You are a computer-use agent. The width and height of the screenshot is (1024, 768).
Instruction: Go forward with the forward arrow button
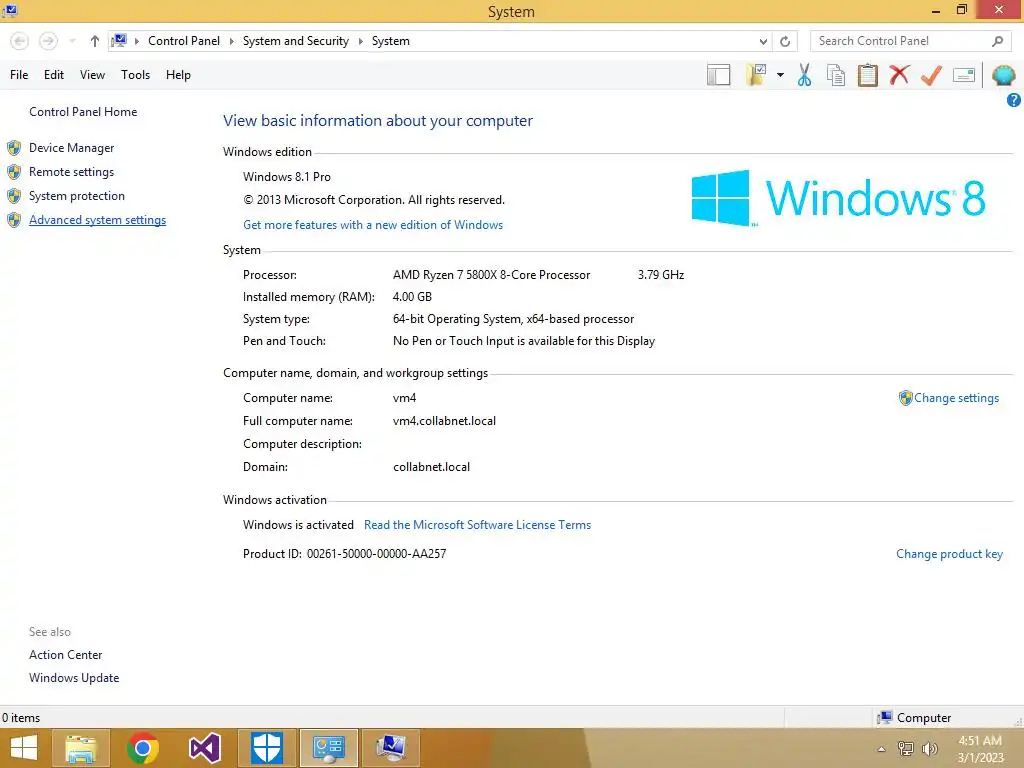[x=48, y=41]
